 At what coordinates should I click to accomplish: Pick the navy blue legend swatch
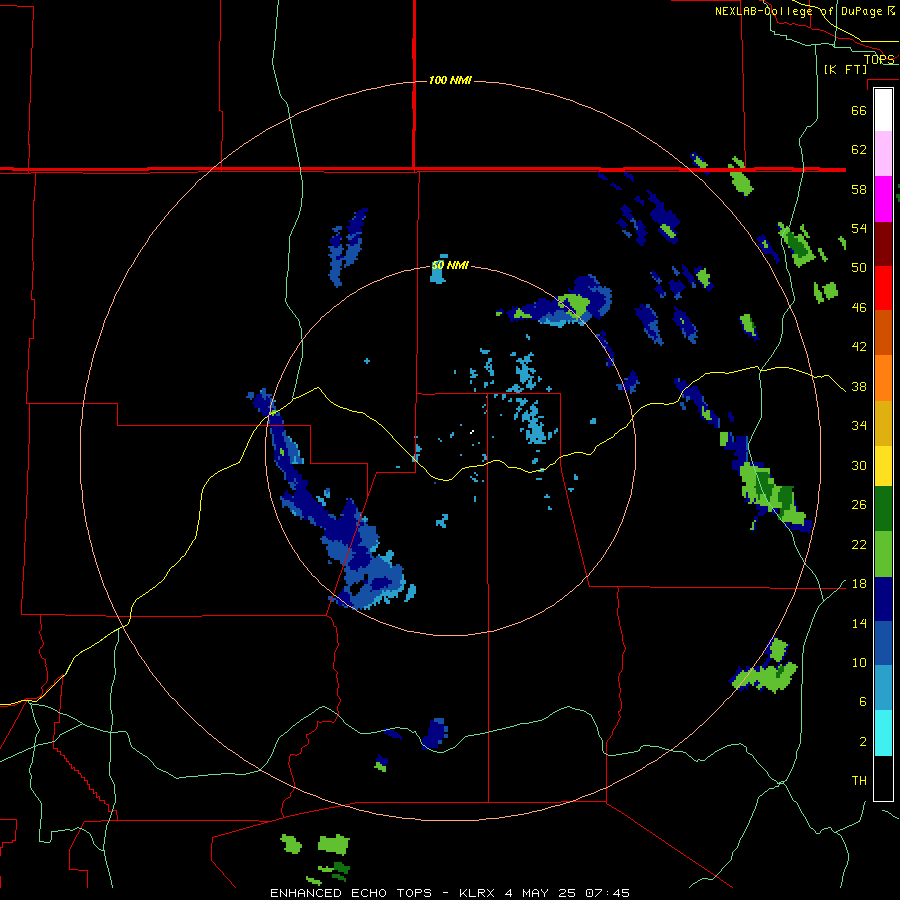pyautogui.click(x=883, y=599)
